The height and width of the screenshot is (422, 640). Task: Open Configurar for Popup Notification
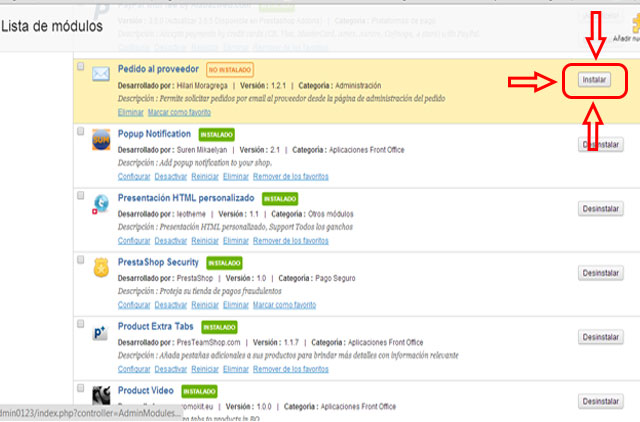coord(134,176)
